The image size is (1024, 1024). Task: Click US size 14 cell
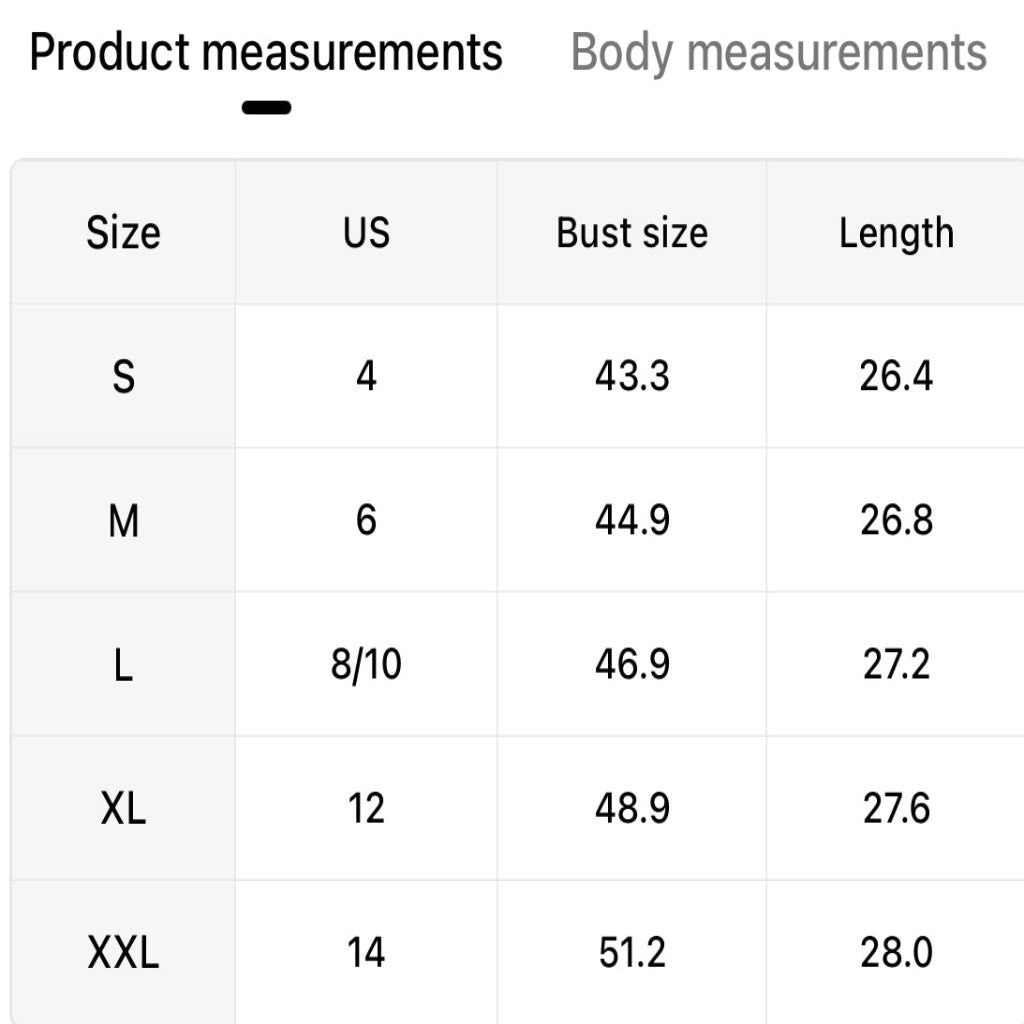[x=366, y=952]
